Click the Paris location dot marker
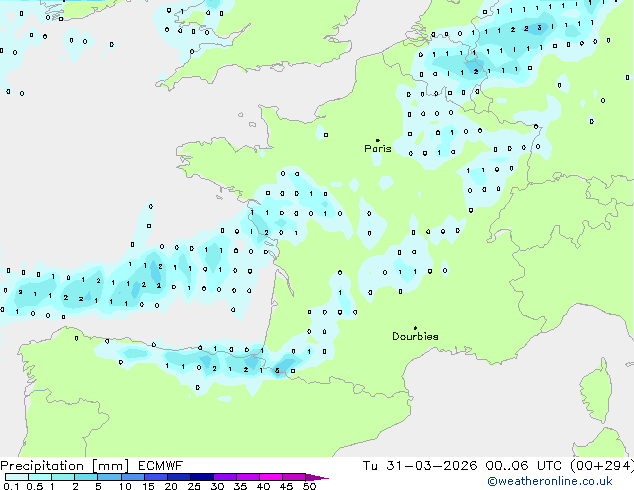Viewport: 634px width, 490px height. (x=378, y=140)
